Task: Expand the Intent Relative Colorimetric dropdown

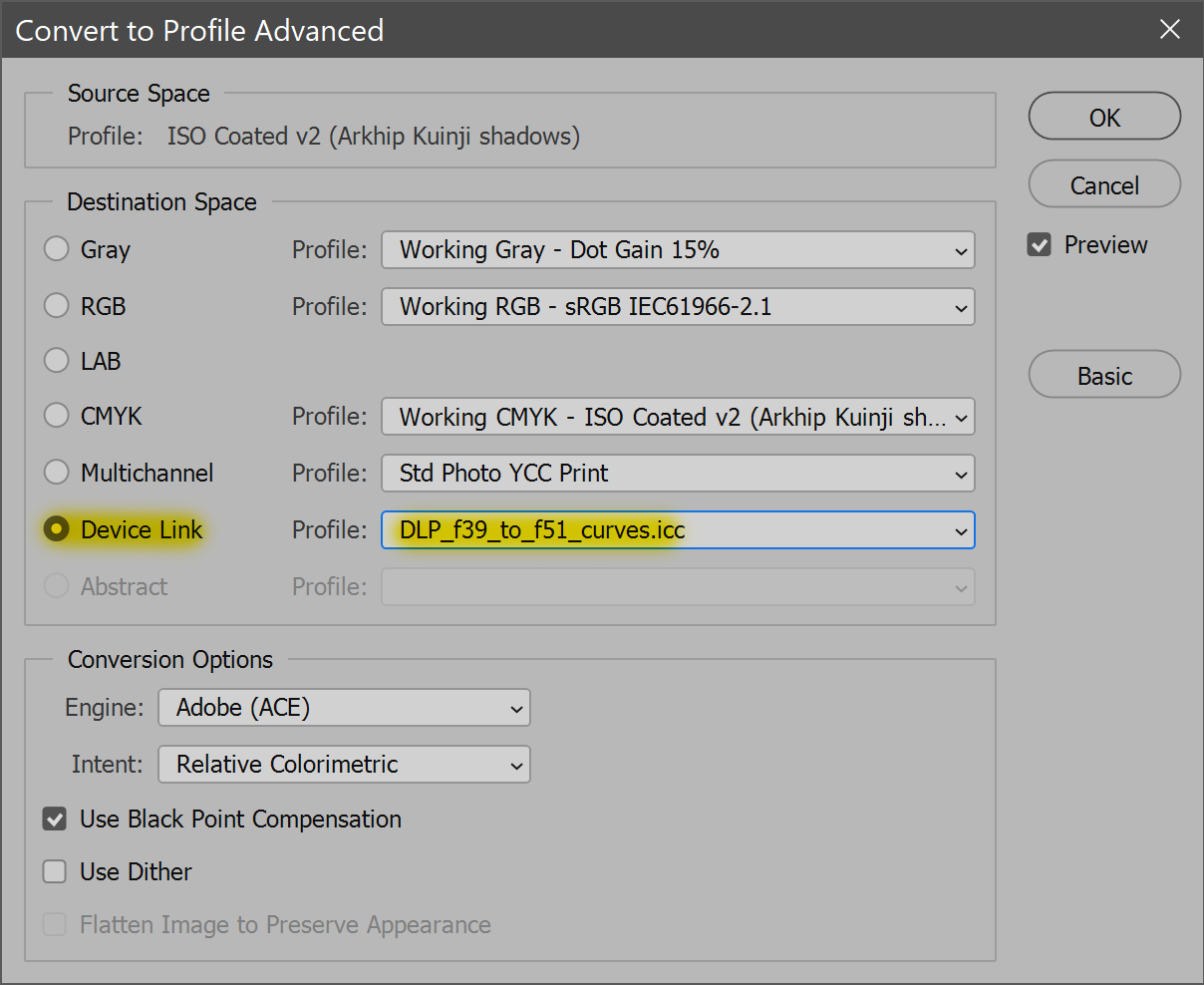Action: [344, 765]
